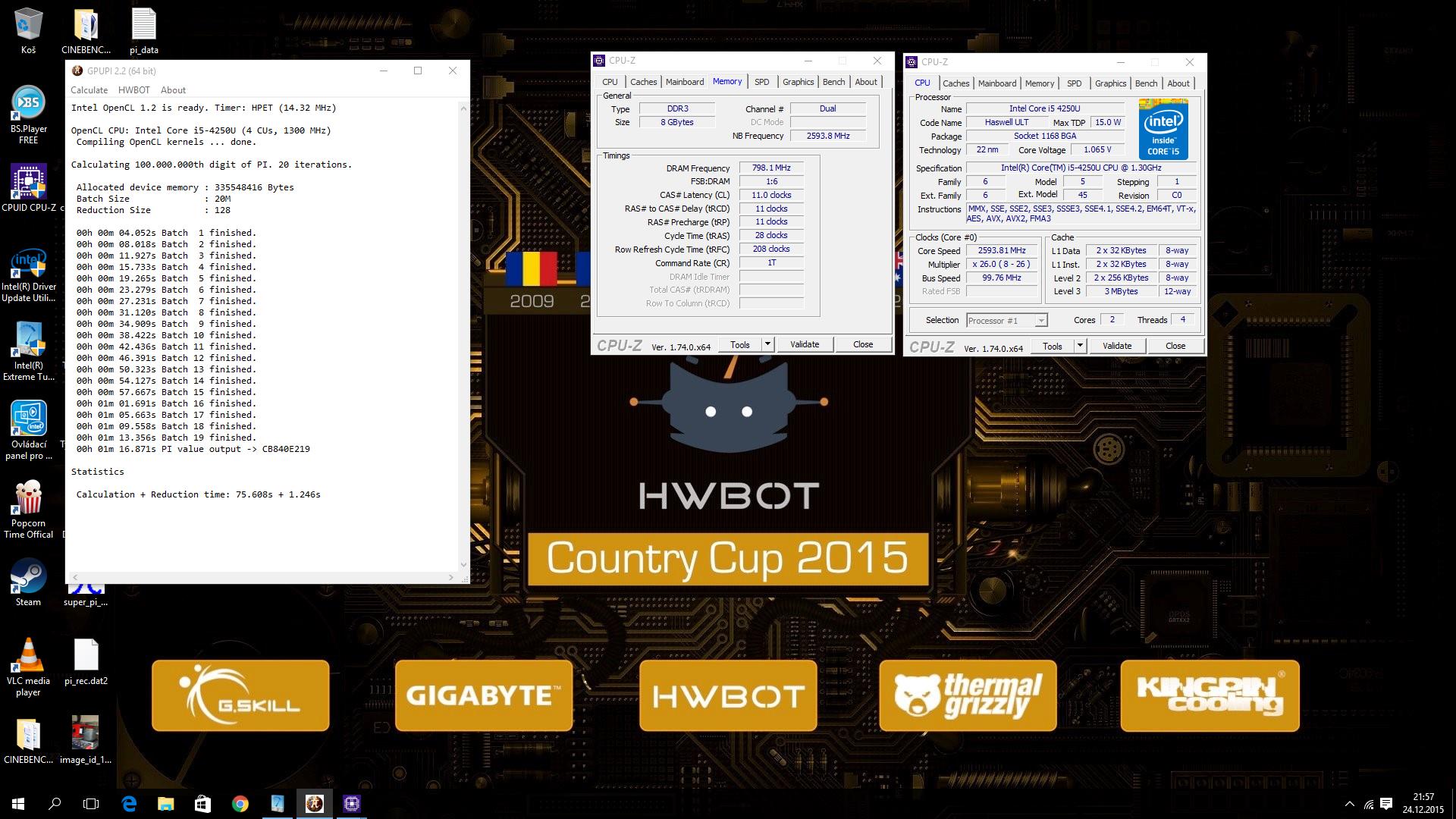
Task: Open Action Center notification icon
Action: pos(1386,804)
